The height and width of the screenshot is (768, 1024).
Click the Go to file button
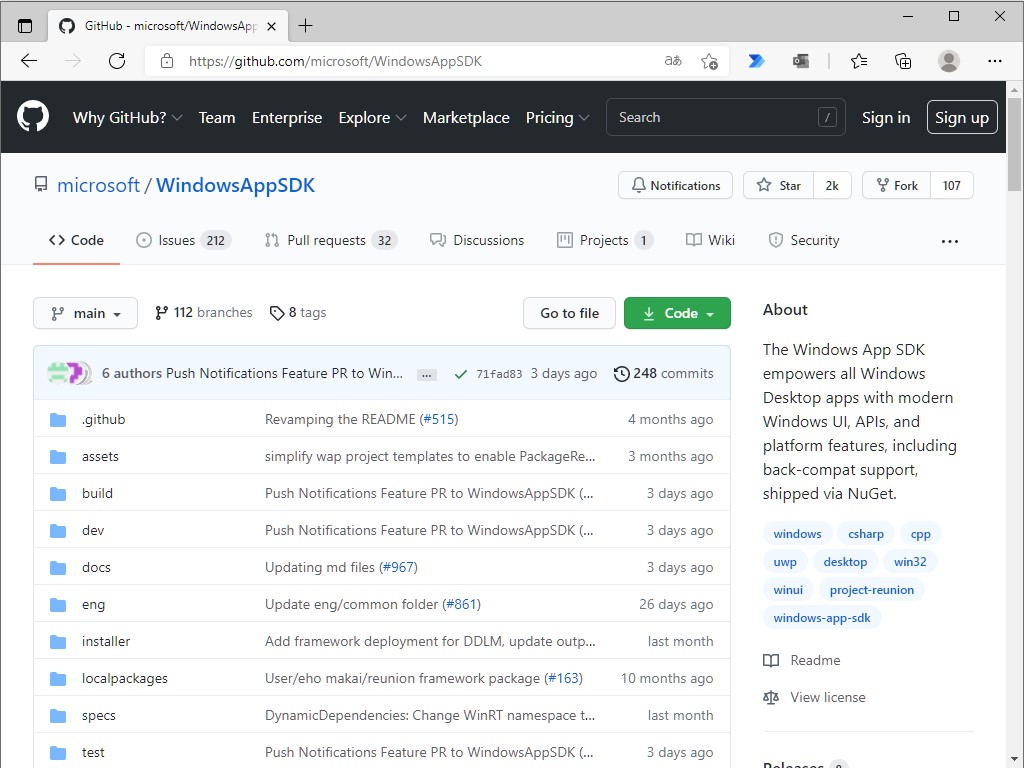click(569, 312)
